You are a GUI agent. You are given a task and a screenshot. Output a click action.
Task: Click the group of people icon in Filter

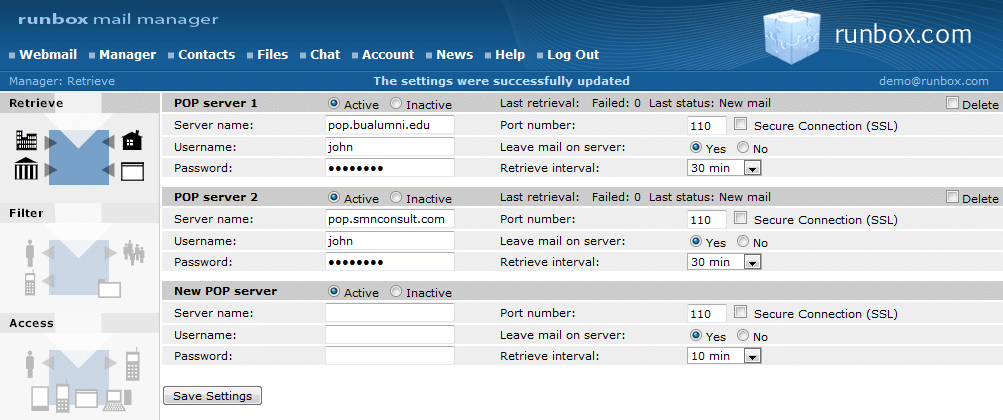pyautogui.click(x=132, y=253)
